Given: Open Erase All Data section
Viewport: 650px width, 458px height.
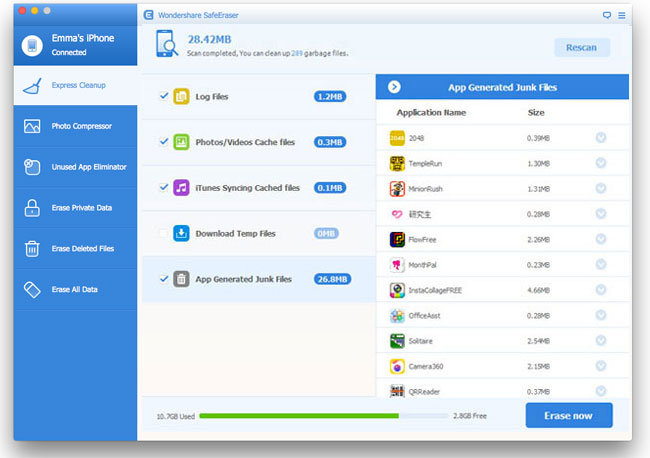Looking at the screenshot, I should tap(75, 290).
